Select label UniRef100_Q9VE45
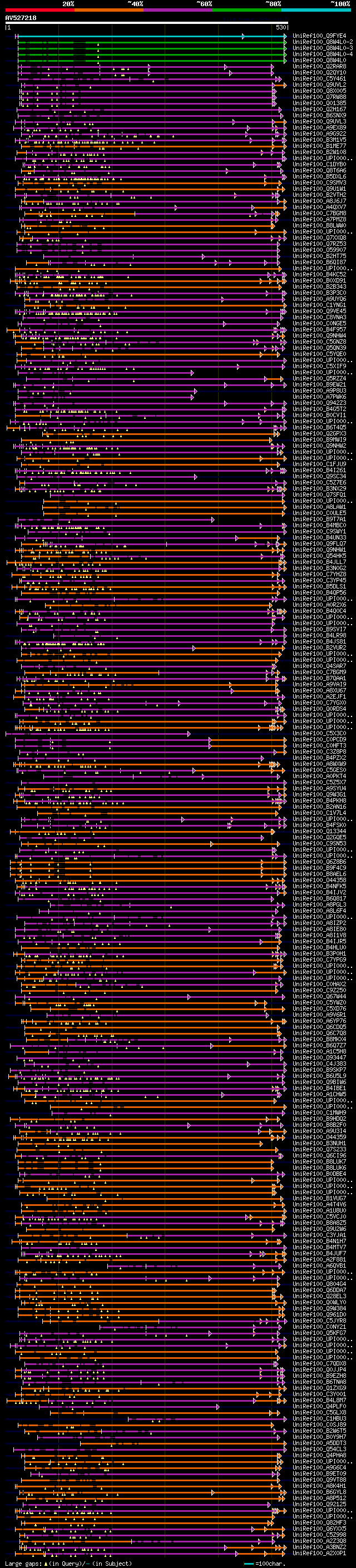 click(x=319, y=311)
